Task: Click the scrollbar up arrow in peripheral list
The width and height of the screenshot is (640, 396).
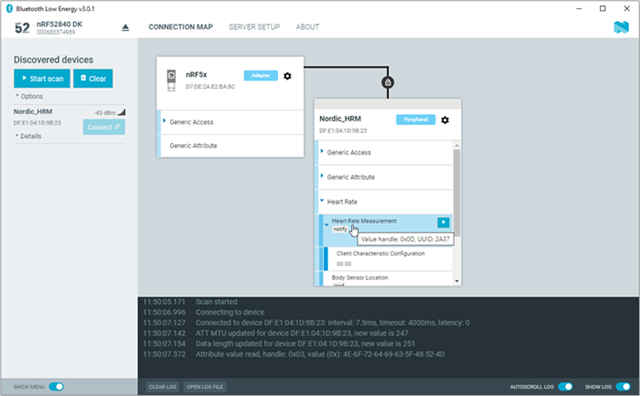Action: pos(457,145)
